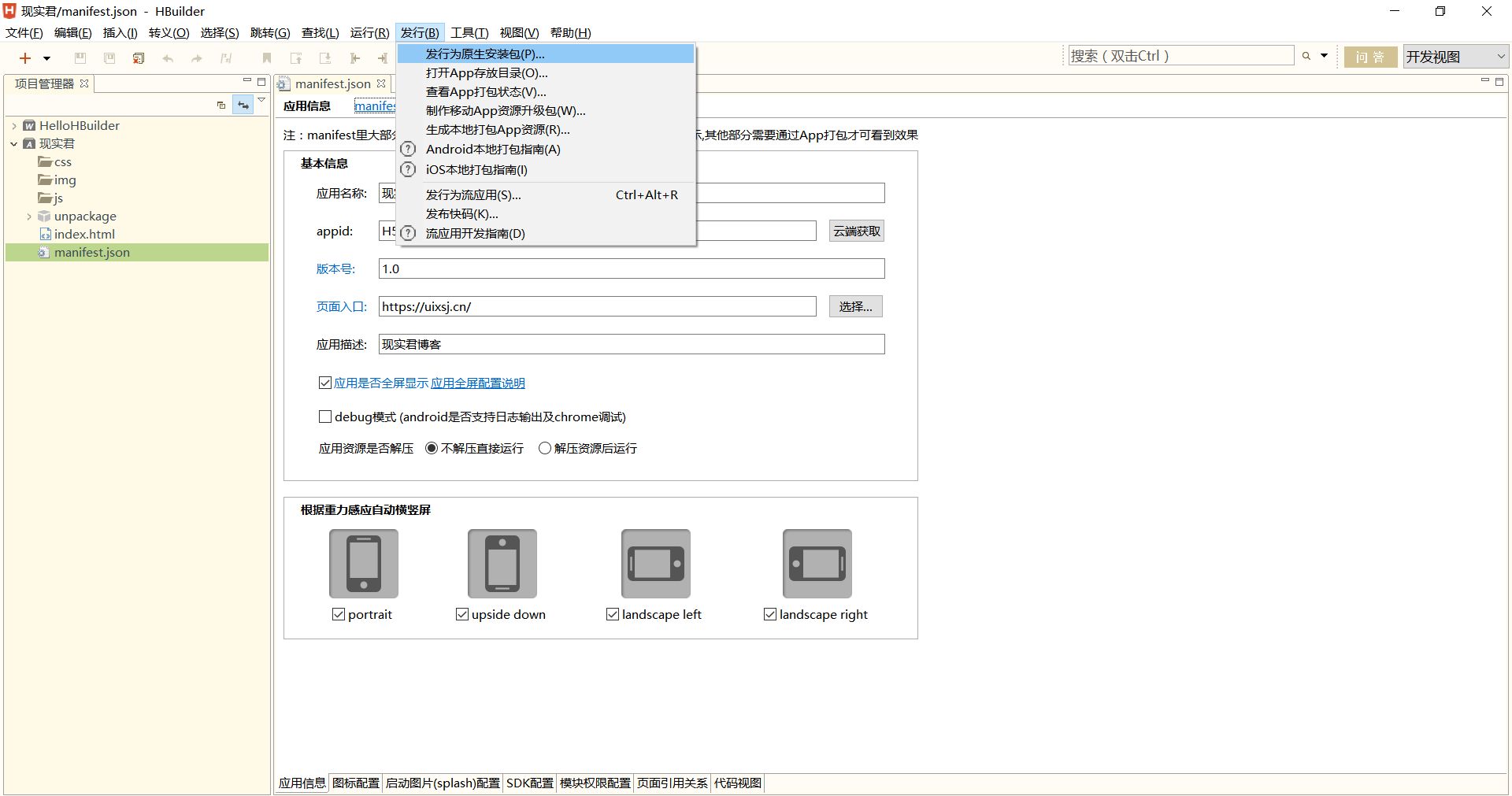
Task: Select the js folder
Action: 51,198
